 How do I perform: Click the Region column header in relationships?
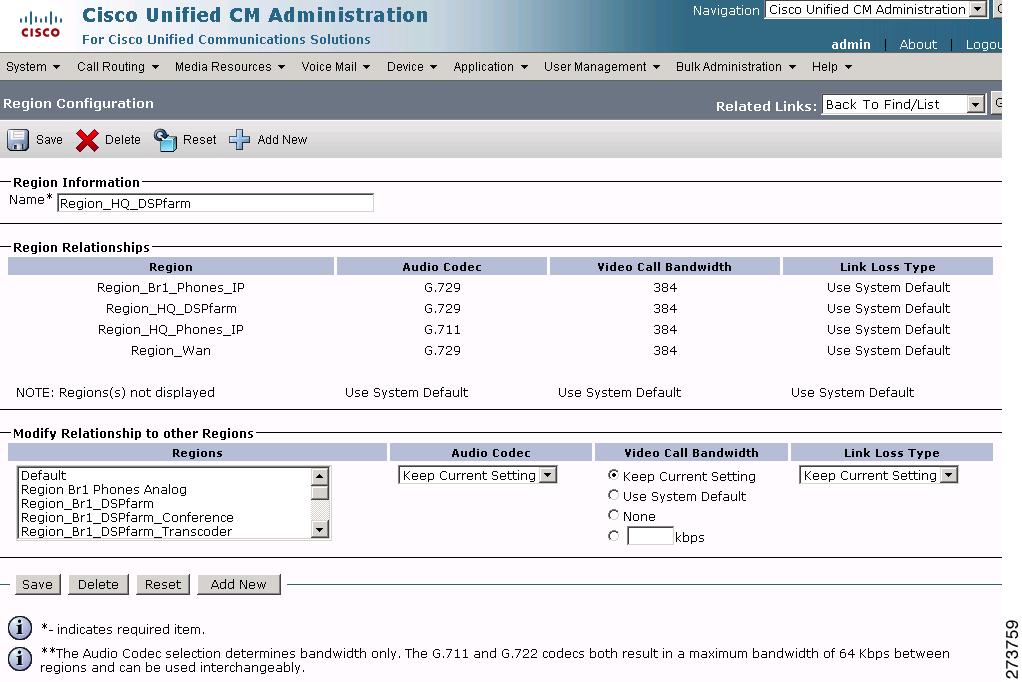[171, 266]
